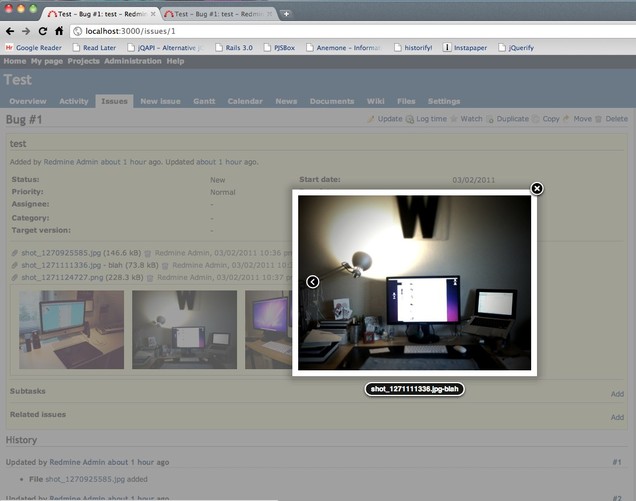Select the Issues project tab
636x501 pixels.
[x=114, y=101]
